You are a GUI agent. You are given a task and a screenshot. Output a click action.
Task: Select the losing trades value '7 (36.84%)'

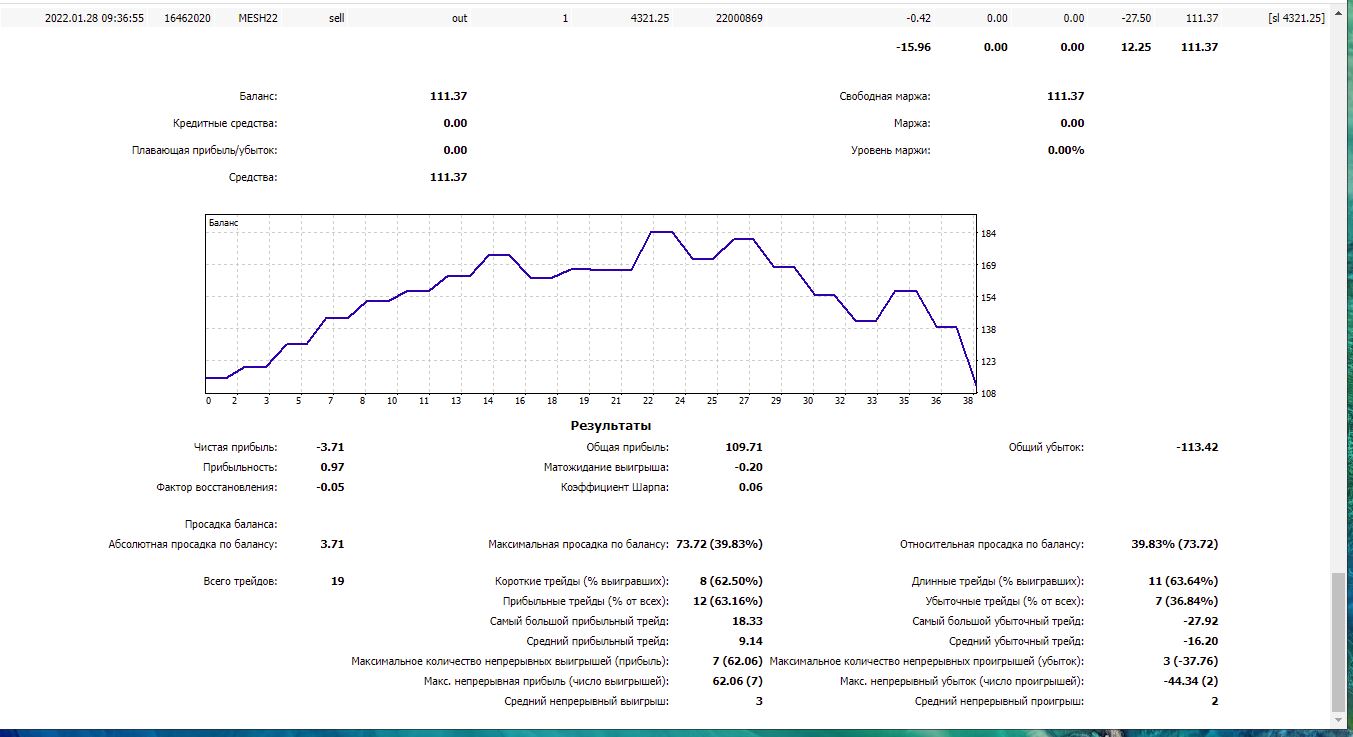(x=1187, y=601)
